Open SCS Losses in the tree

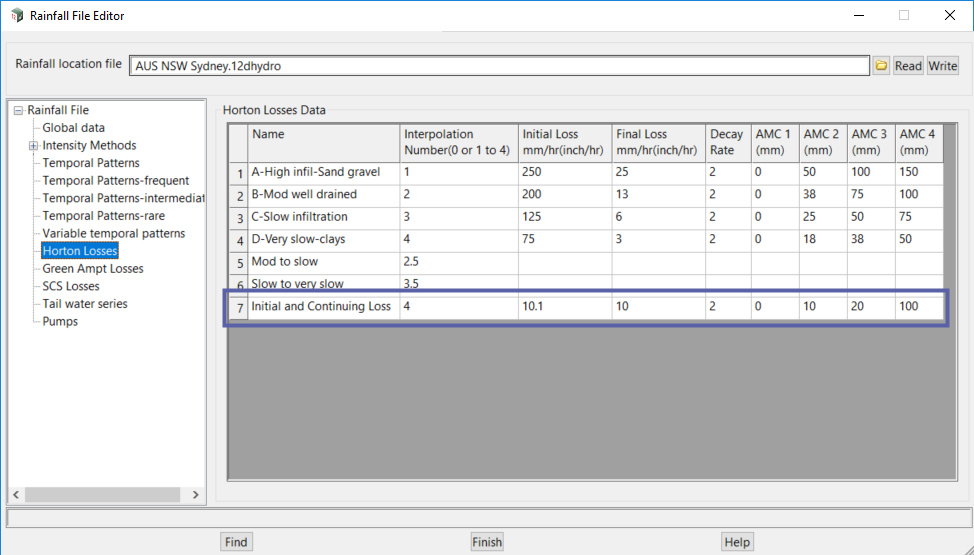click(x=70, y=286)
